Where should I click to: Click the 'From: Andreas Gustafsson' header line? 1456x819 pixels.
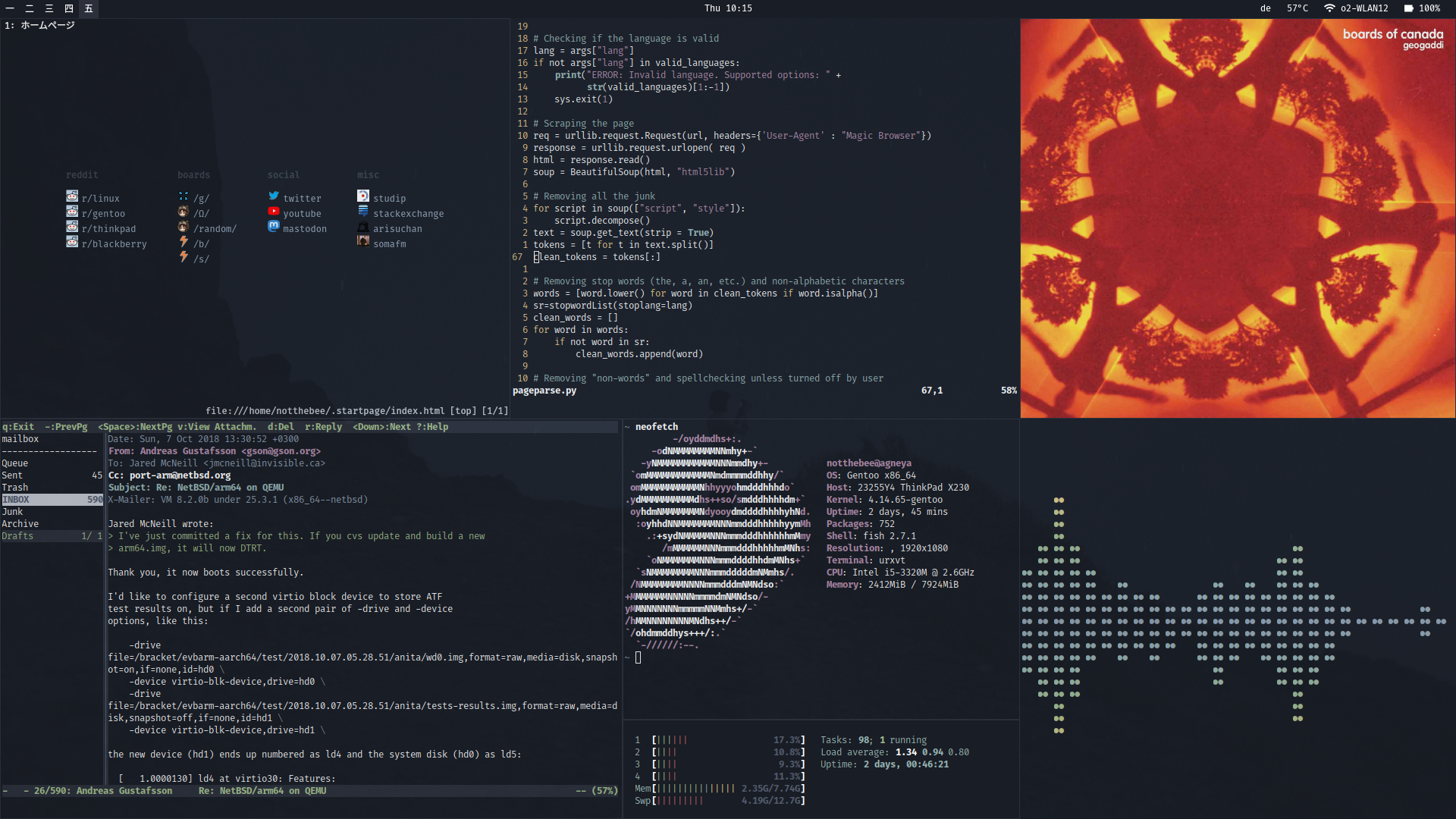click(214, 451)
